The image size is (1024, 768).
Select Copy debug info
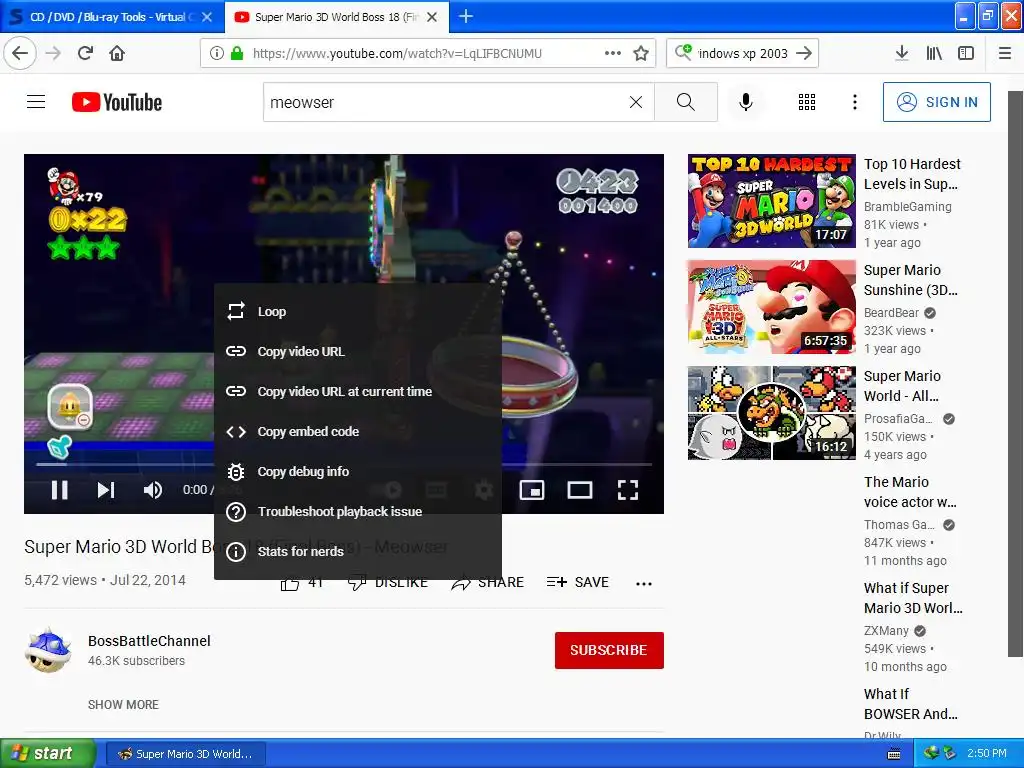(x=358, y=472)
